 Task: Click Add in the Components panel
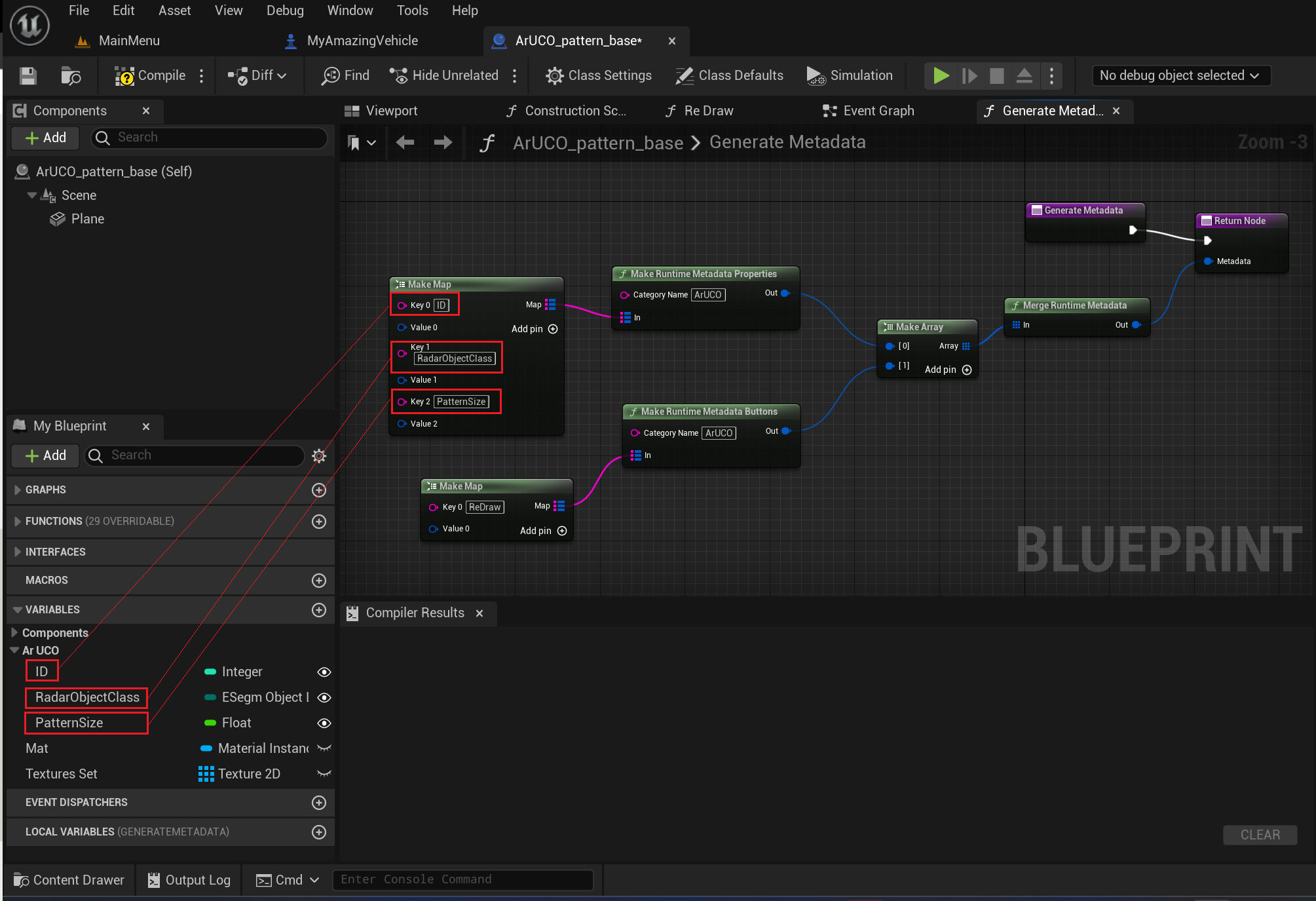[x=45, y=138]
